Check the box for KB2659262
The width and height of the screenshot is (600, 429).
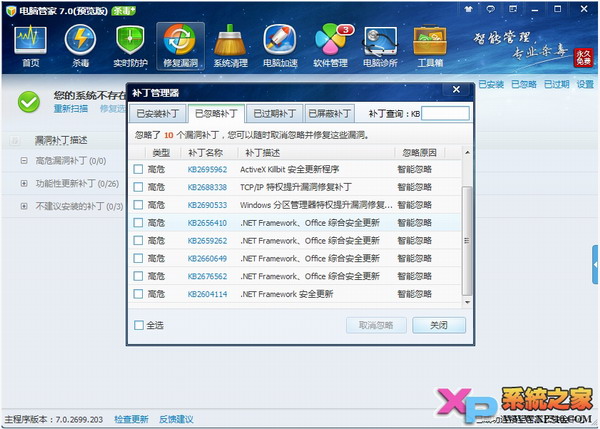(138, 240)
